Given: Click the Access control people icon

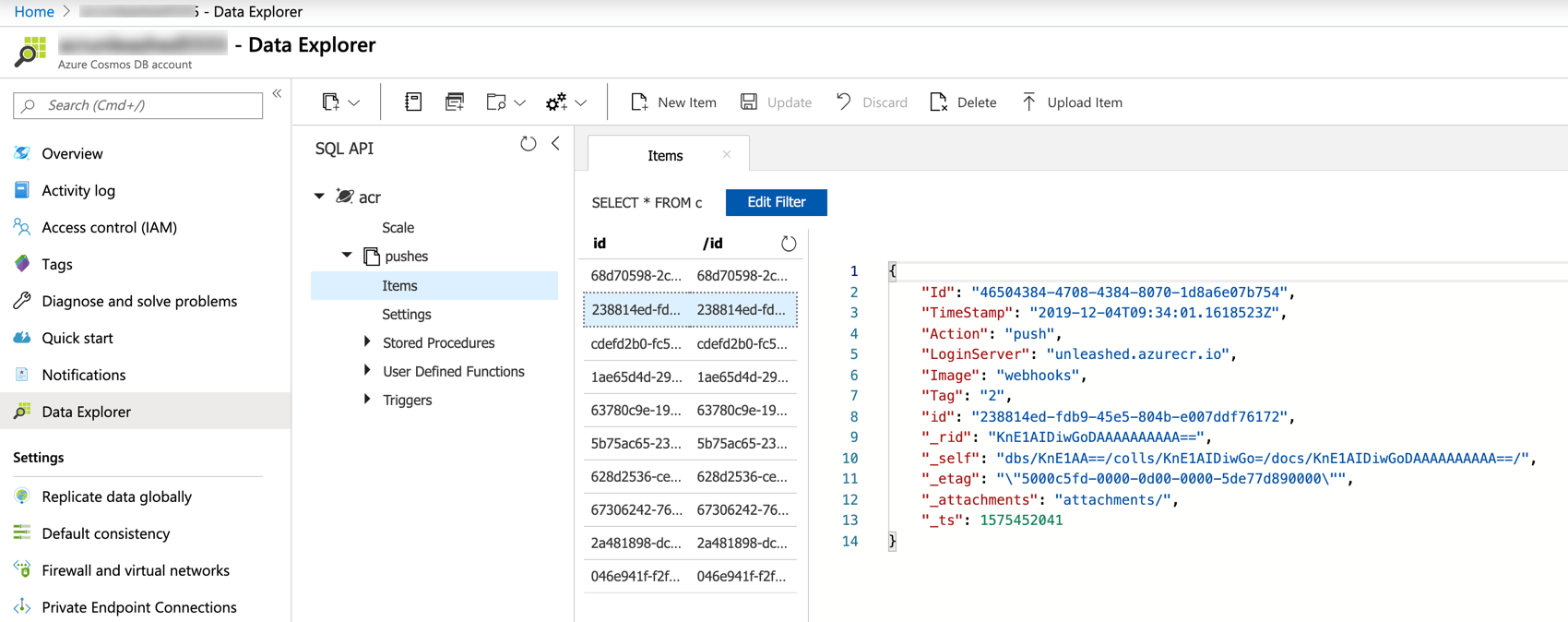Looking at the screenshot, I should (22, 227).
